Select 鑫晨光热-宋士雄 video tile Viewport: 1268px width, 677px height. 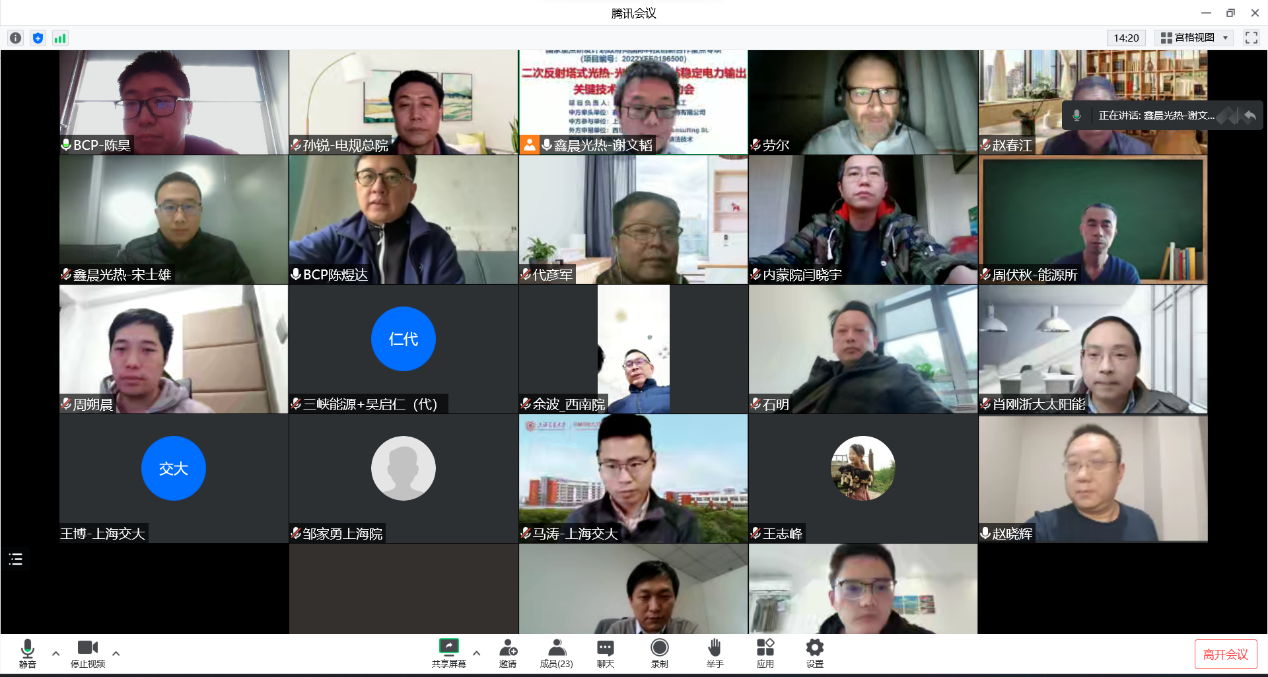(174, 219)
